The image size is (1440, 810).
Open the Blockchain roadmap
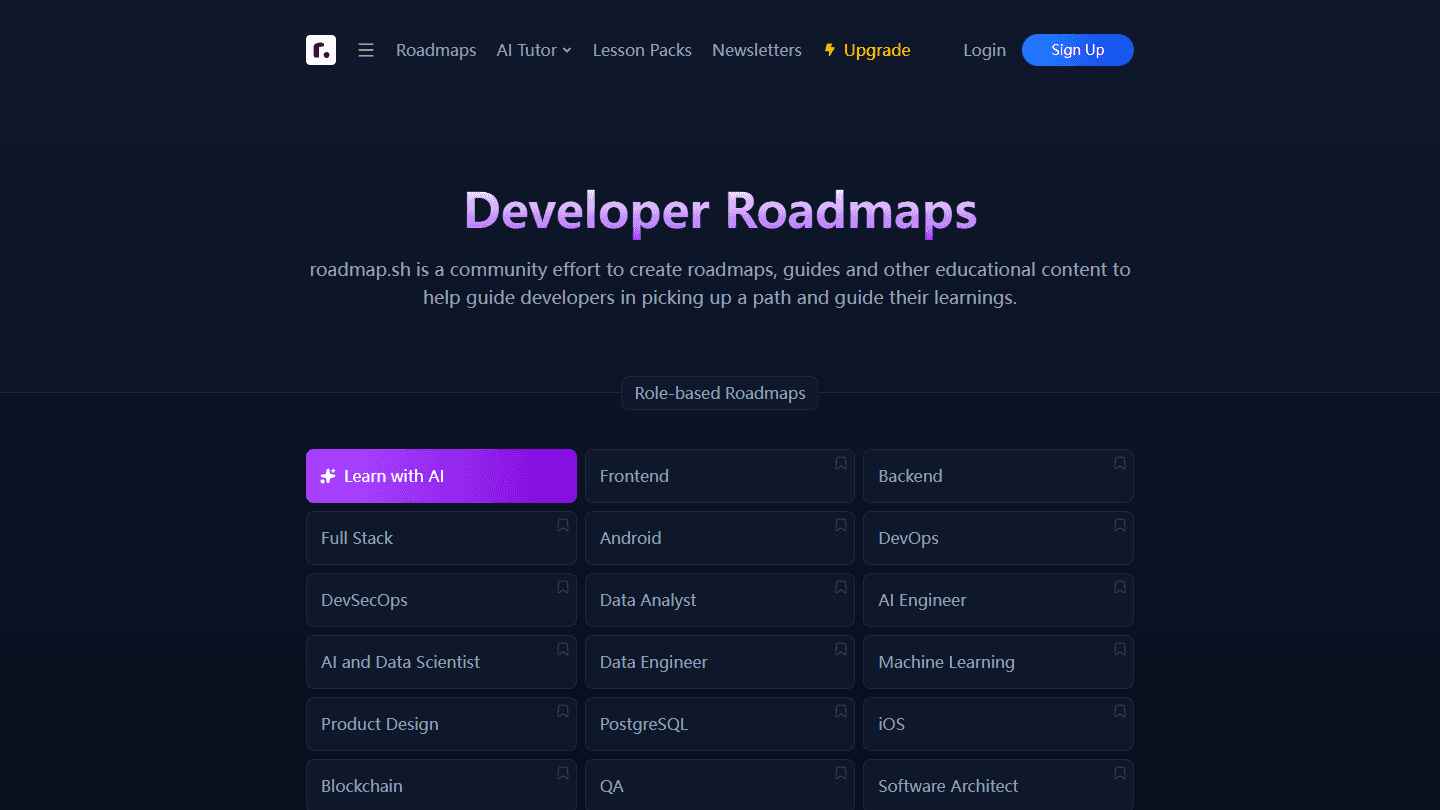point(441,785)
